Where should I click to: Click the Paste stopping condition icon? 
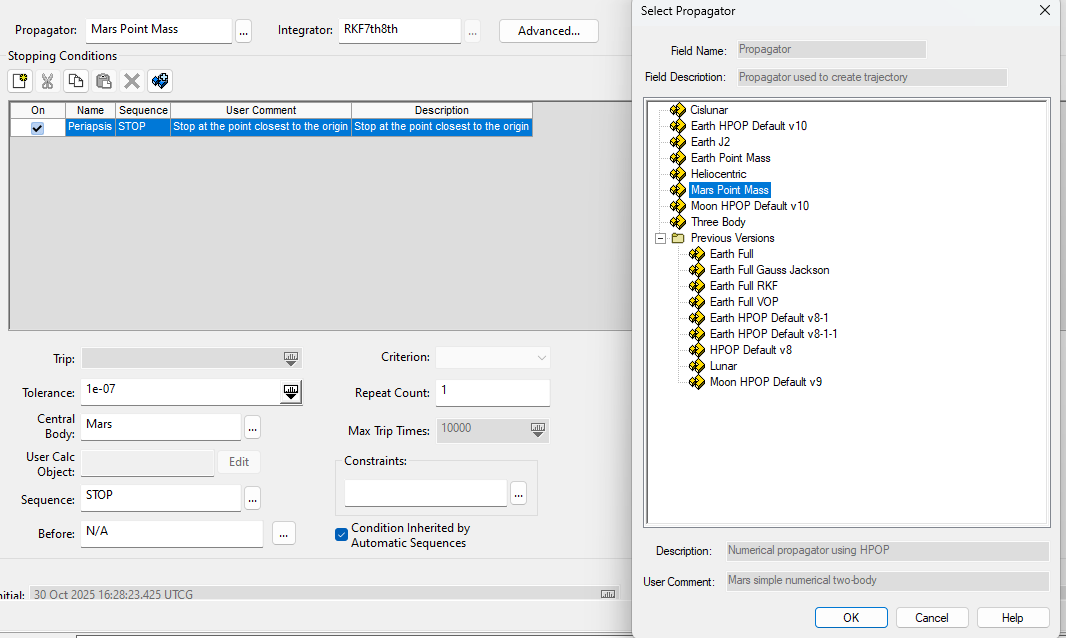point(103,81)
